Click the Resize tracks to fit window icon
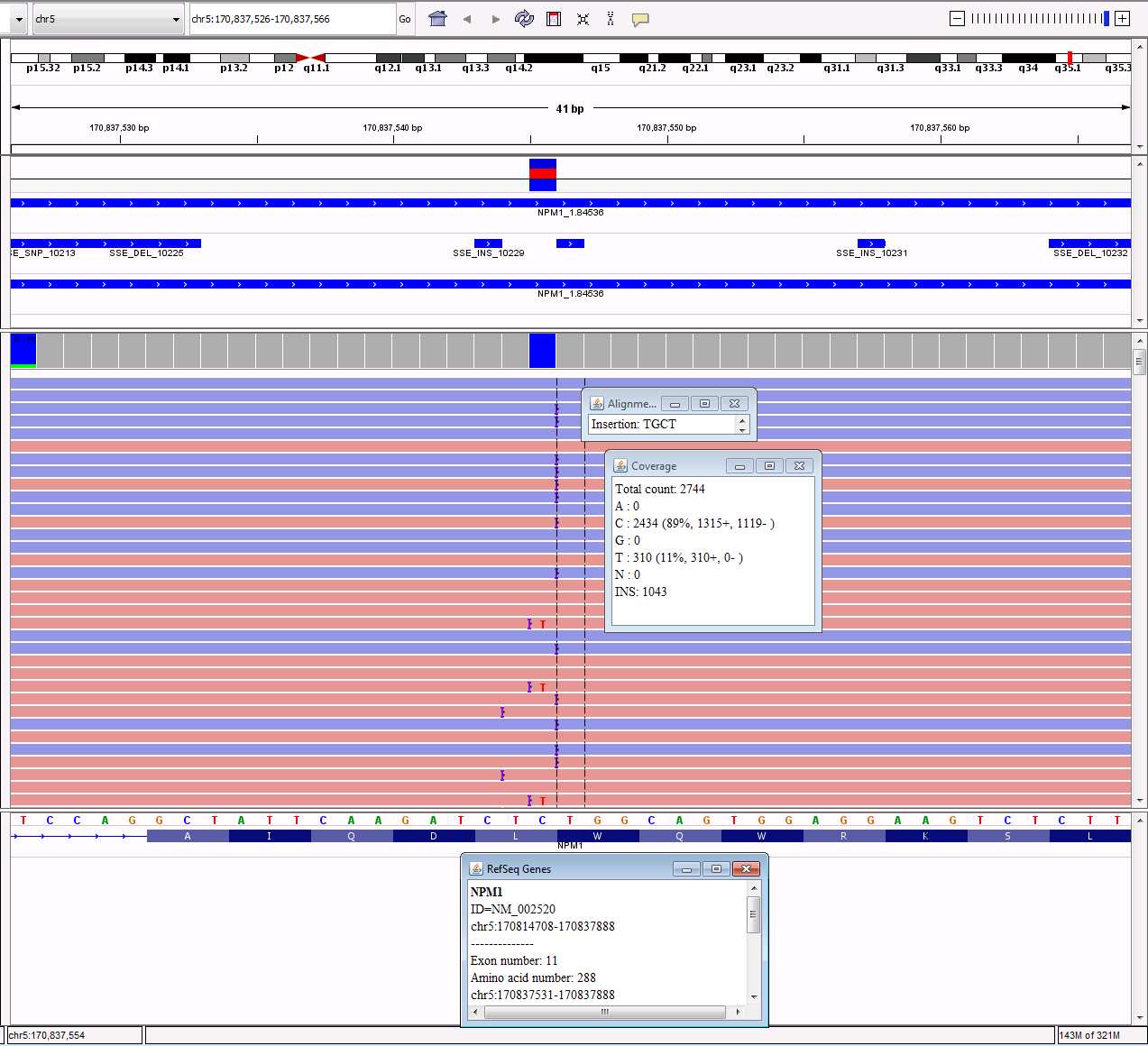 pyautogui.click(x=583, y=19)
